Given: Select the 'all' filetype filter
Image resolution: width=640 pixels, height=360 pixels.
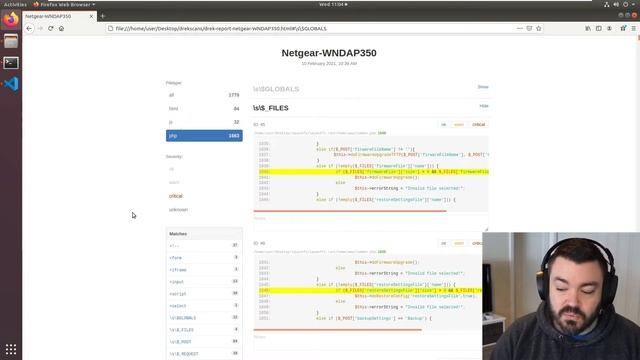Looking at the screenshot, I should pos(204,95).
